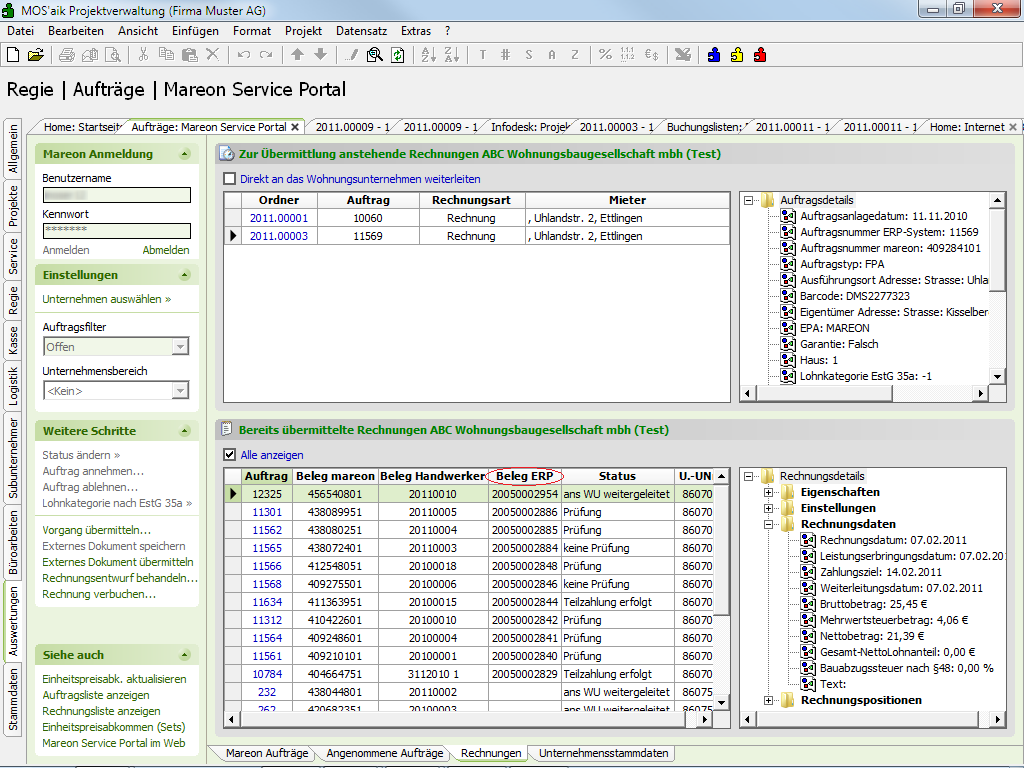Click the new document toolbar icon

pyautogui.click(x=13, y=55)
